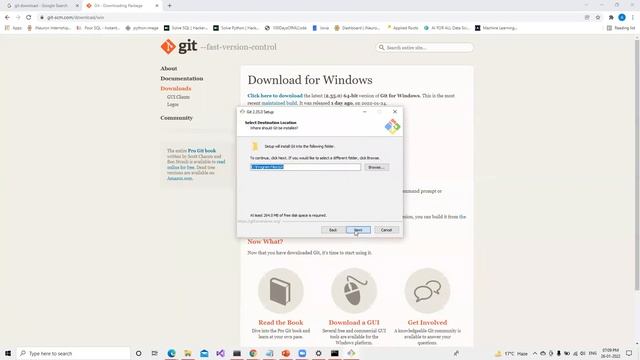Click the Download a GUI mouse icon
The width and height of the screenshot is (640, 360).
[354, 291]
